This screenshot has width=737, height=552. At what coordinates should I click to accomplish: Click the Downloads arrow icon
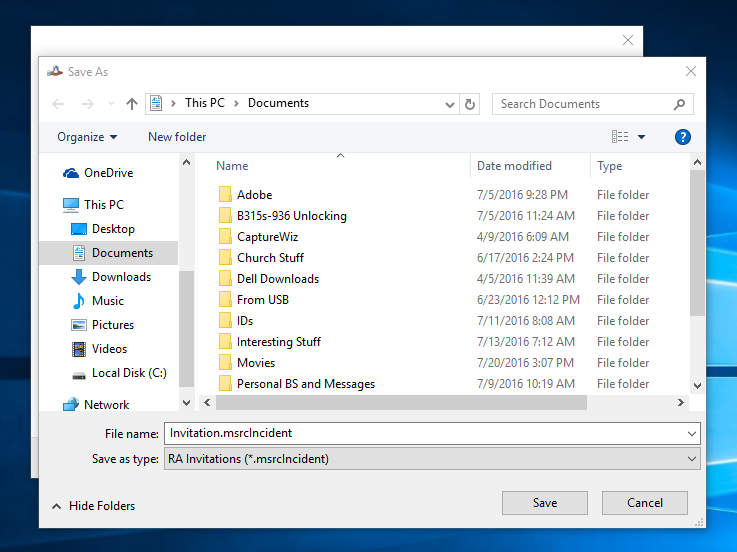pos(78,277)
